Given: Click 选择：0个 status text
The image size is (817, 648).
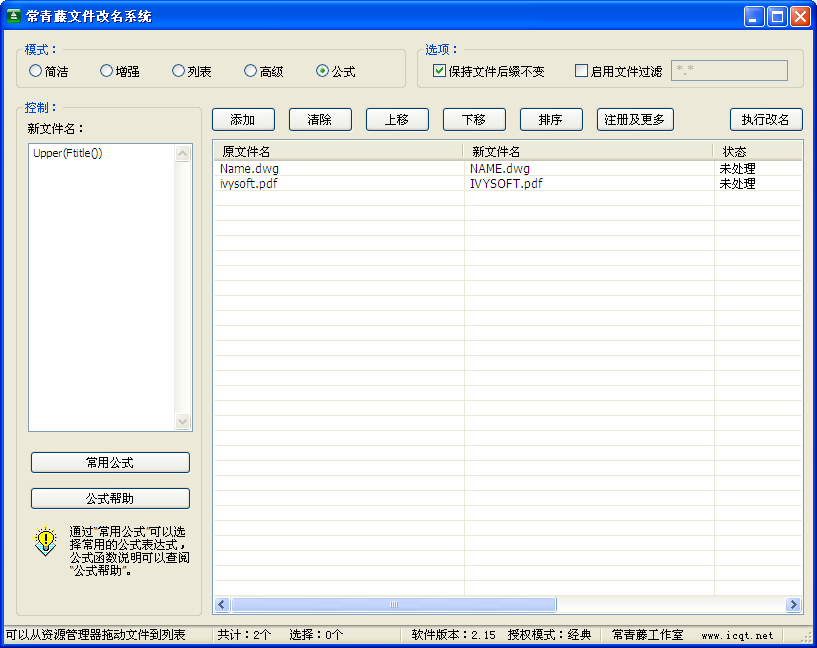Looking at the screenshot, I should coord(316,635).
